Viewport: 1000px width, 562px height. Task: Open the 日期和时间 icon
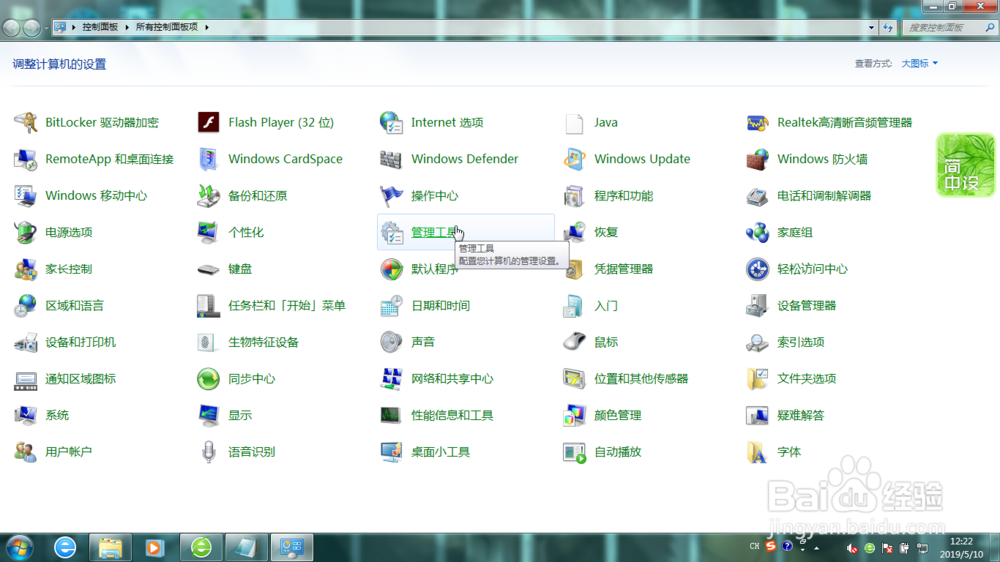(391, 306)
